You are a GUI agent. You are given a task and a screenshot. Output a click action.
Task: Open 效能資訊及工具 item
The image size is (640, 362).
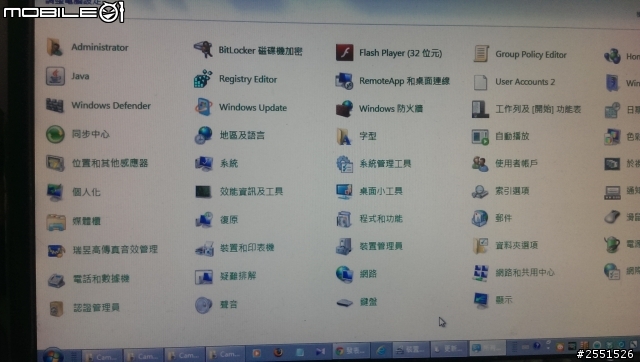point(239,191)
